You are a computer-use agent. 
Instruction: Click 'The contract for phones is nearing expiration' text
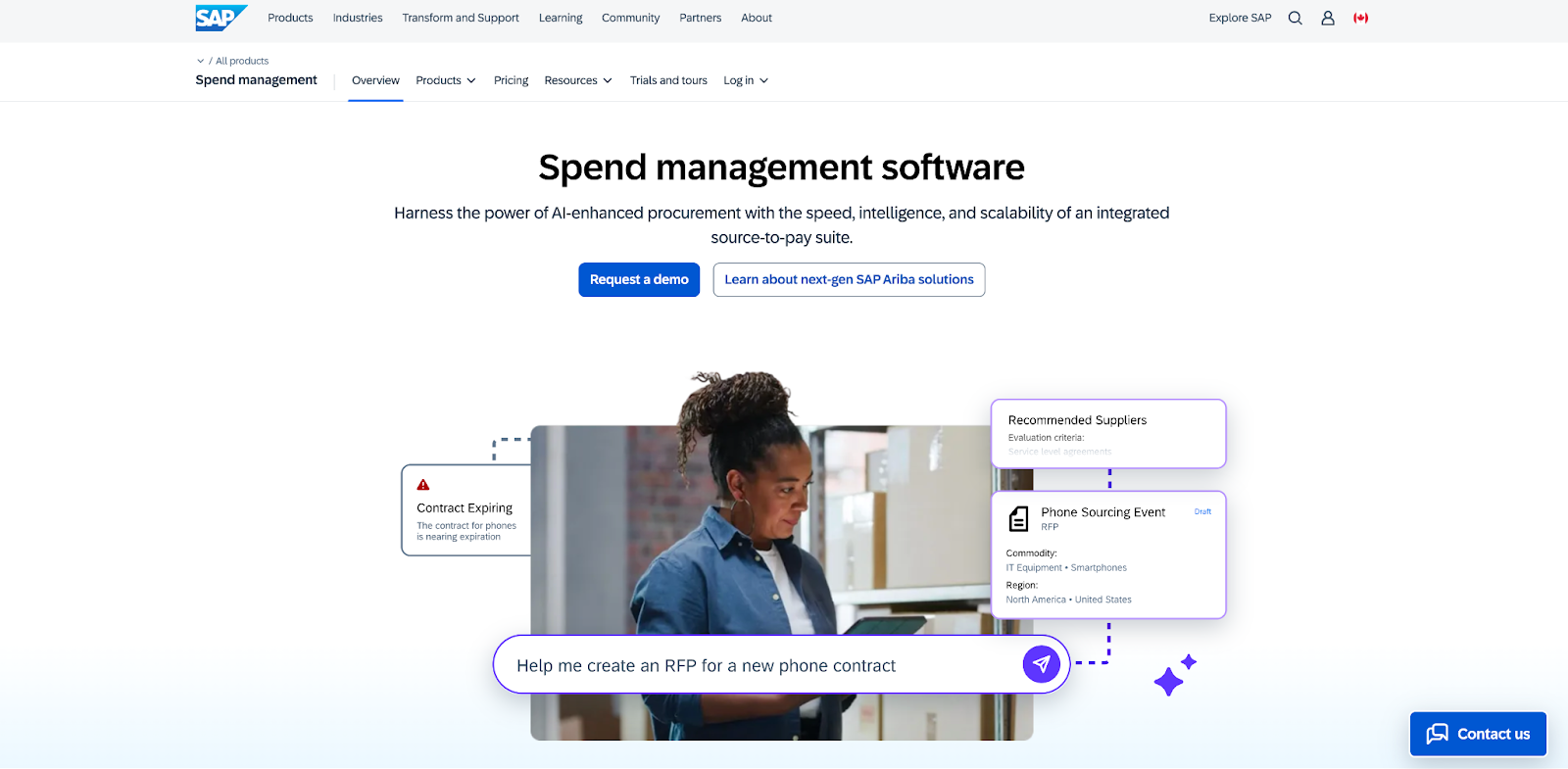(466, 531)
